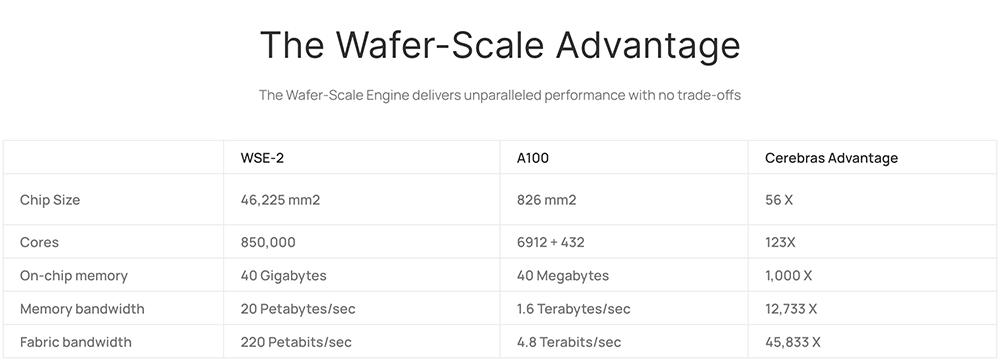This screenshot has height=361, width=1000.
Task: Click the 1.6 Terabytes/sec value
Action: [x=573, y=309]
